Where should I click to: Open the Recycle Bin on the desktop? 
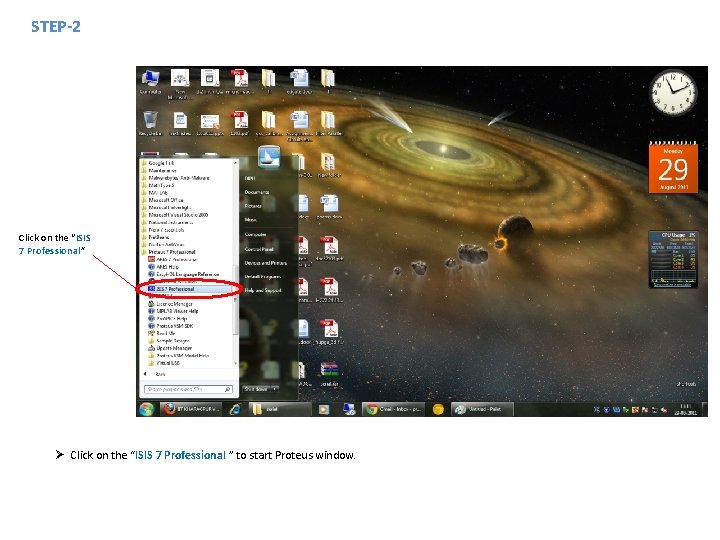(150, 123)
